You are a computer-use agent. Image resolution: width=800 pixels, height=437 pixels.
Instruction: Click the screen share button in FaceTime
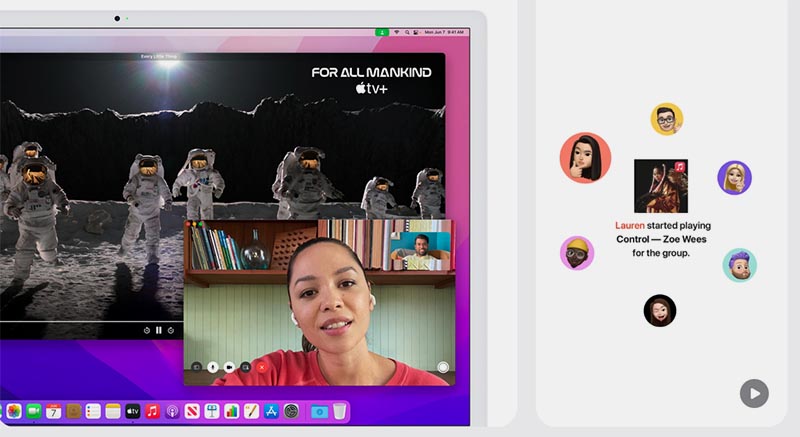point(245,367)
